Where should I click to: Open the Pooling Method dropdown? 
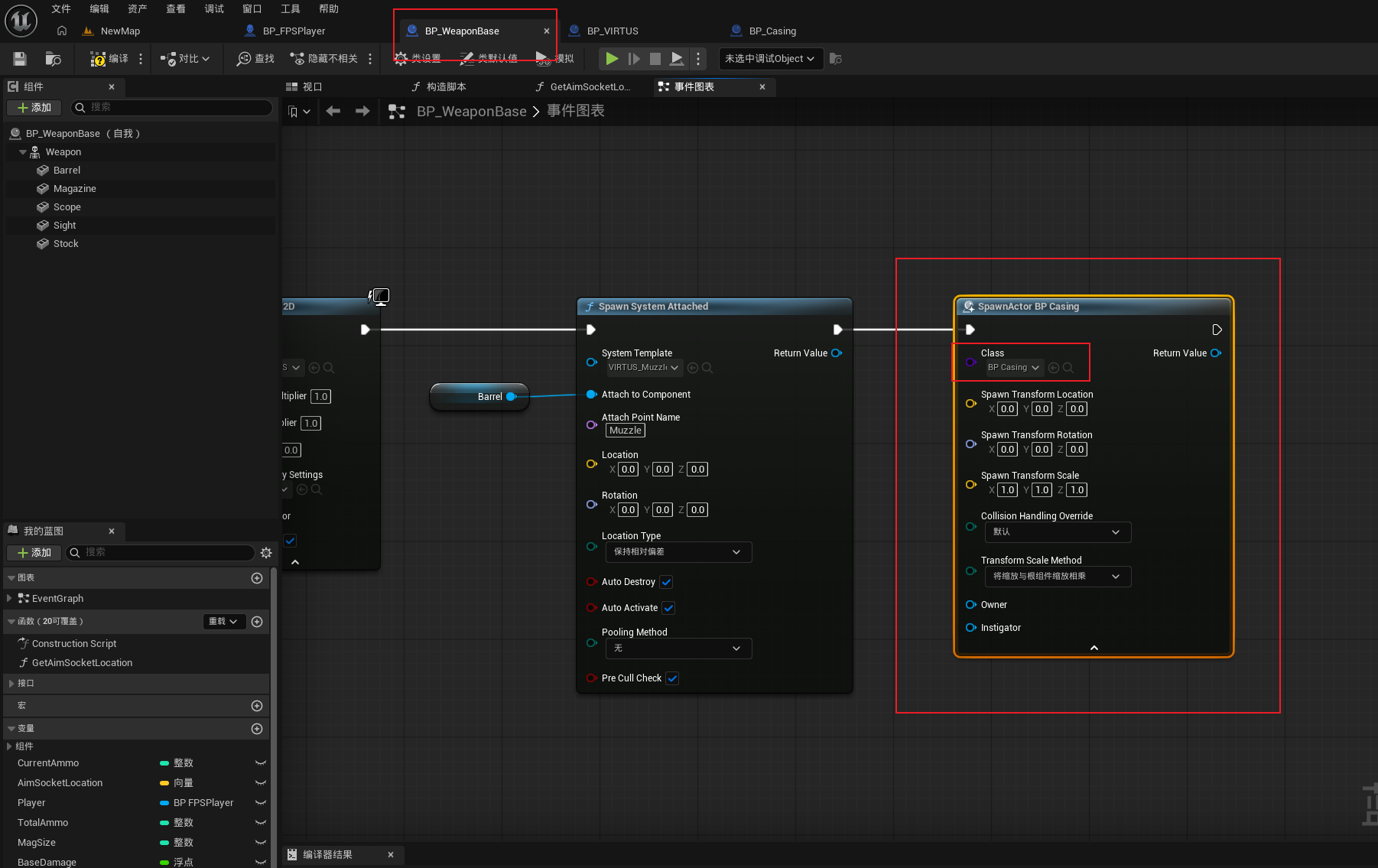click(x=678, y=649)
